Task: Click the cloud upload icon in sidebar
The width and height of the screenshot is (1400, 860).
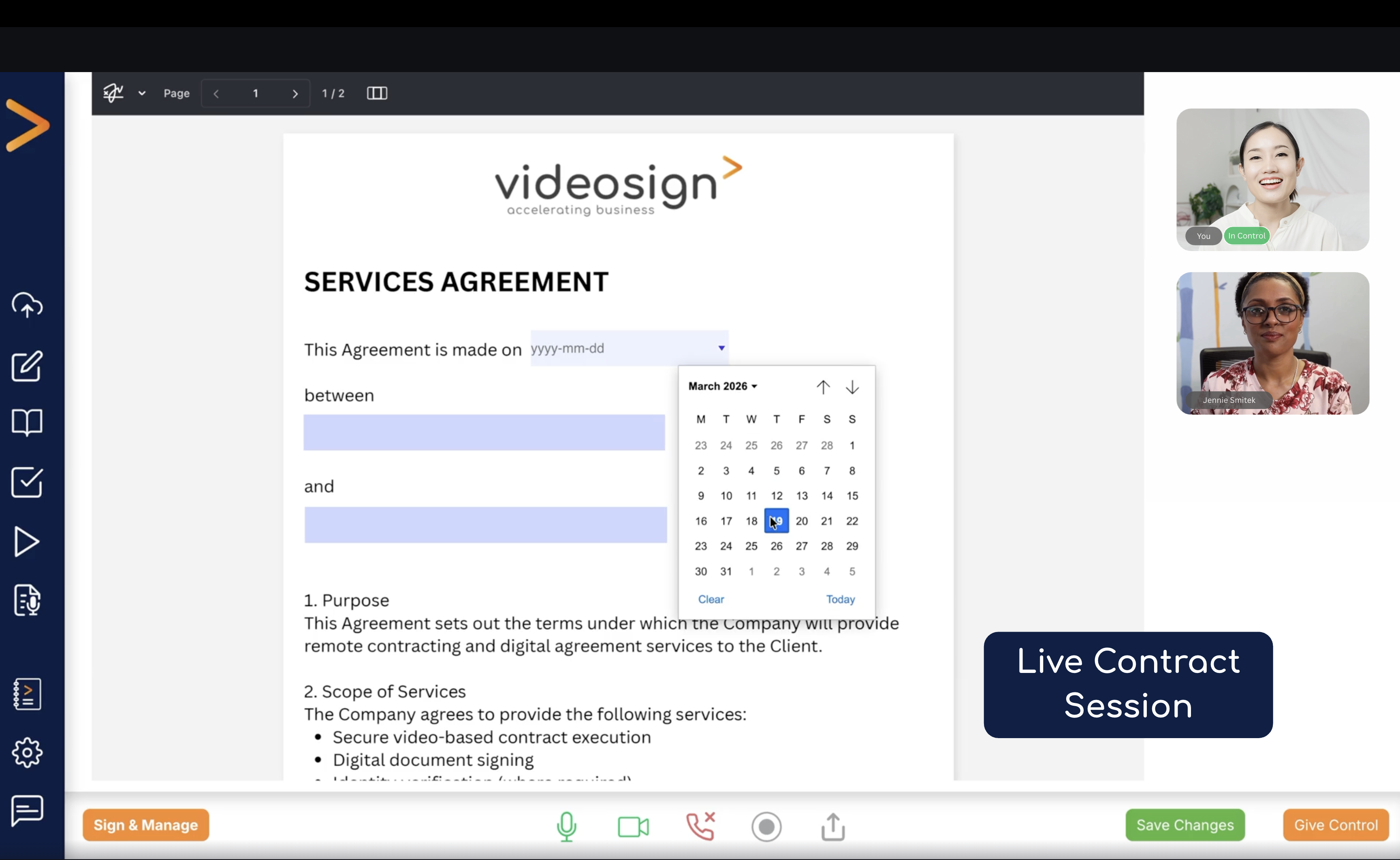Action: click(27, 305)
